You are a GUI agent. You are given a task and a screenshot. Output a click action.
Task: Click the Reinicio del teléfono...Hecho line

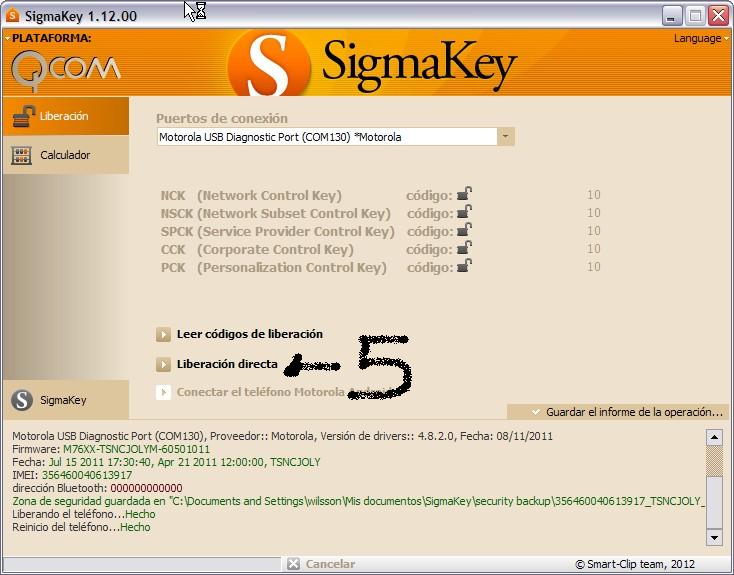(x=81, y=527)
